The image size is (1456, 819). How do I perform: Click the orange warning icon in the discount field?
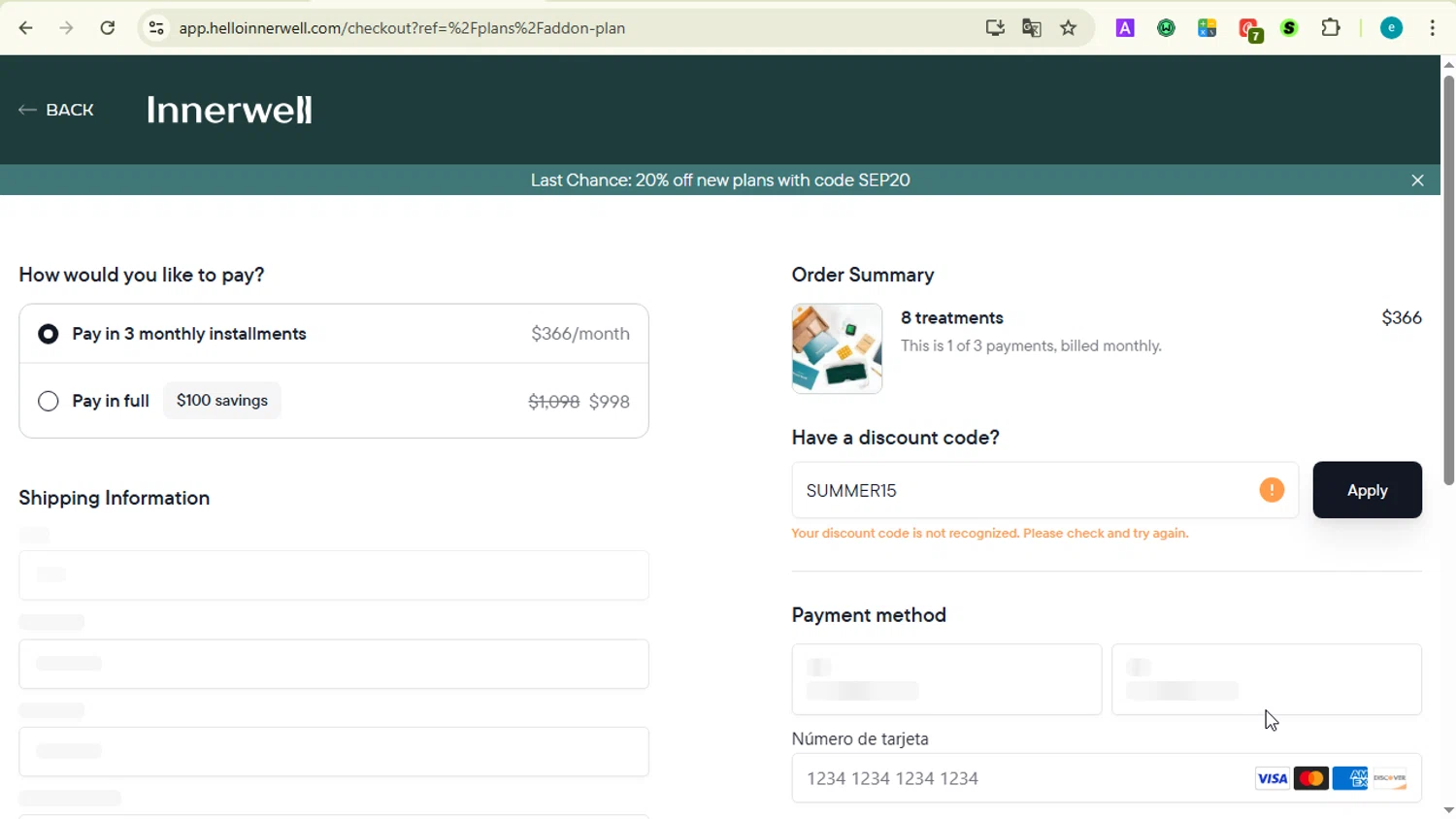1272,490
